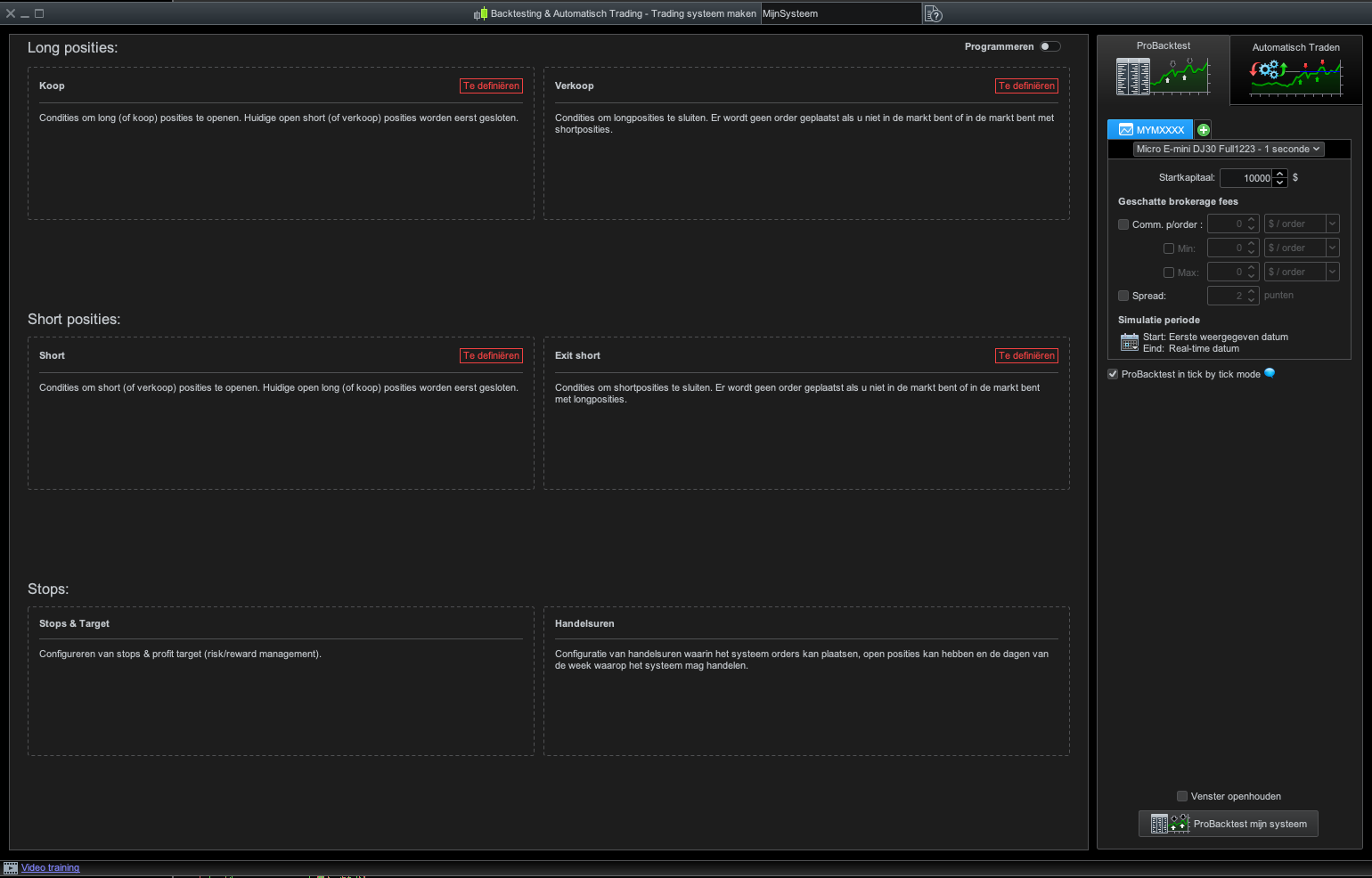Click the 'Stops:' section heading
This screenshot has height=878, width=1372.
pyautogui.click(x=48, y=589)
